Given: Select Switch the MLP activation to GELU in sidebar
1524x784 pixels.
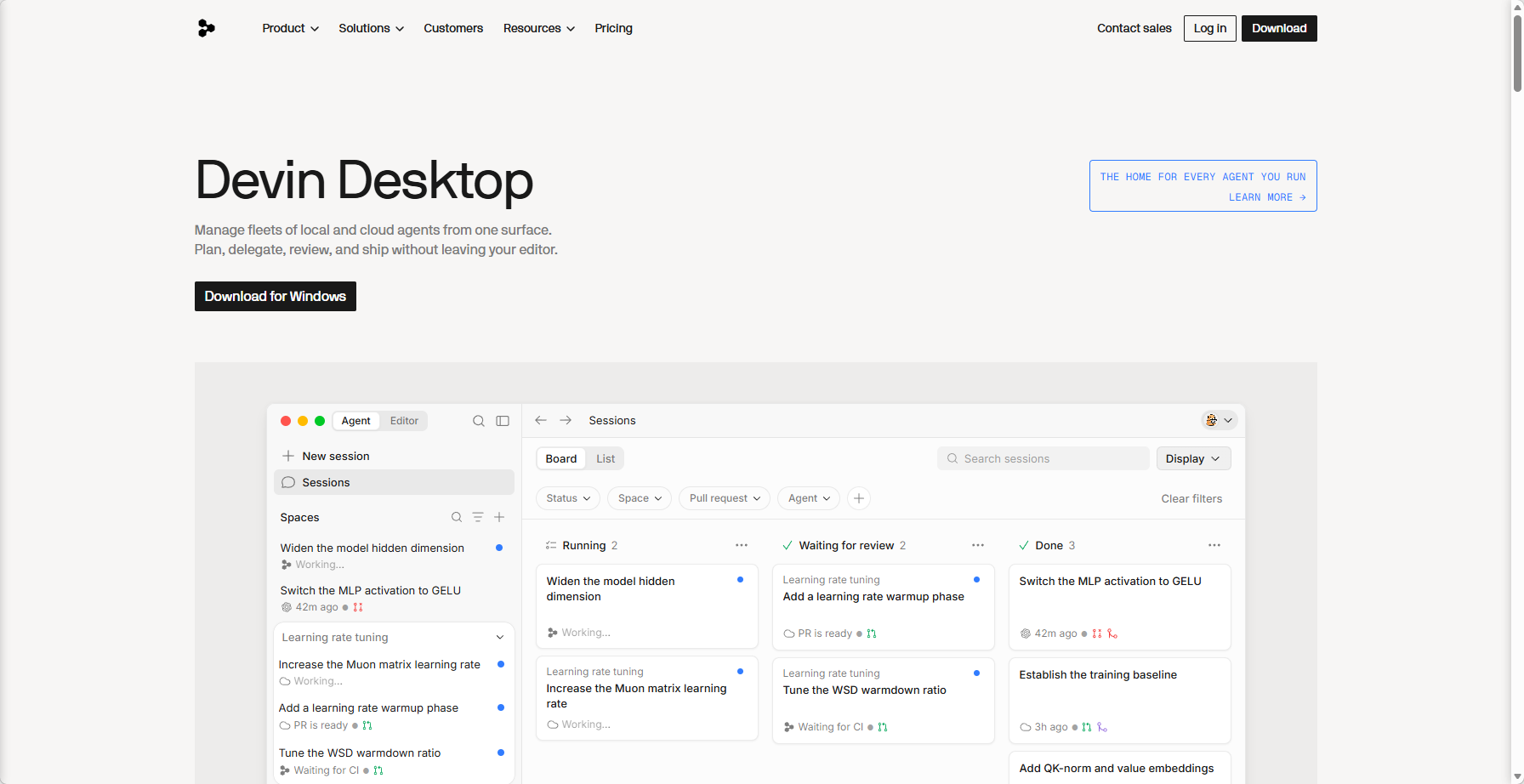Looking at the screenshot, I should [394, 598].
